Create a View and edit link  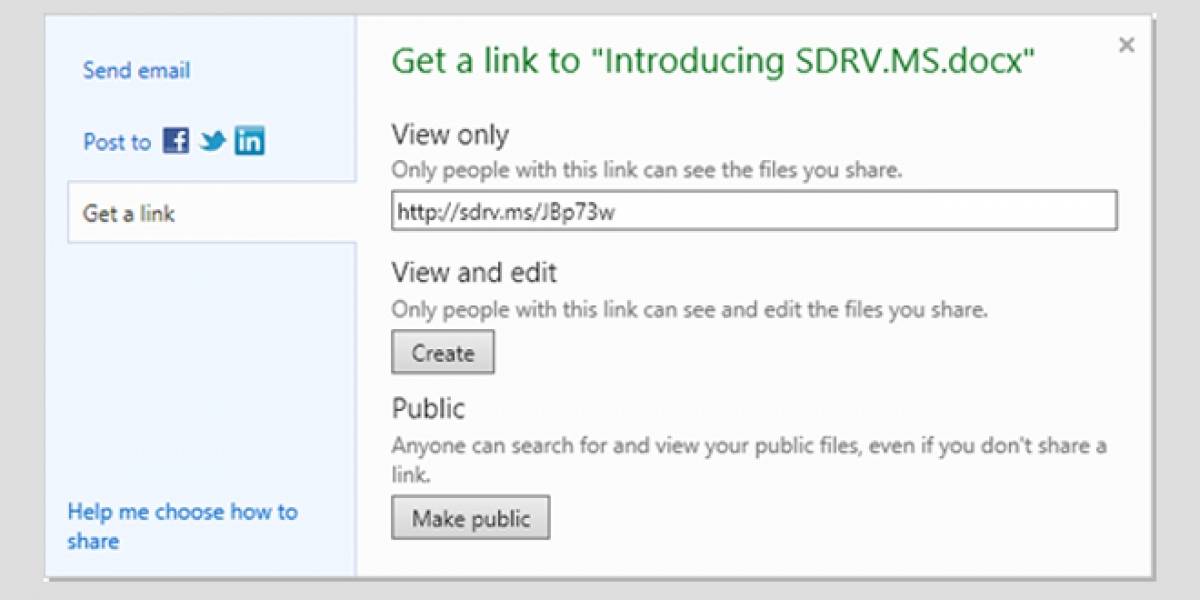tap(443, 353)
